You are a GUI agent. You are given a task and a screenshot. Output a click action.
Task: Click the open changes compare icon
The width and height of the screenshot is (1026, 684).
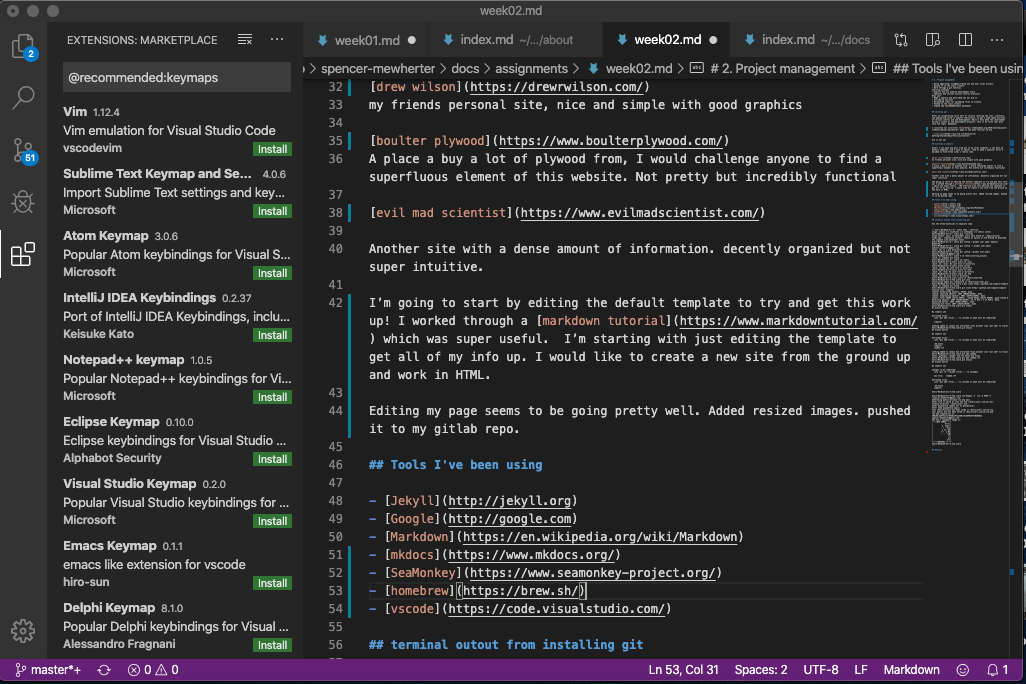pos(901,40)
